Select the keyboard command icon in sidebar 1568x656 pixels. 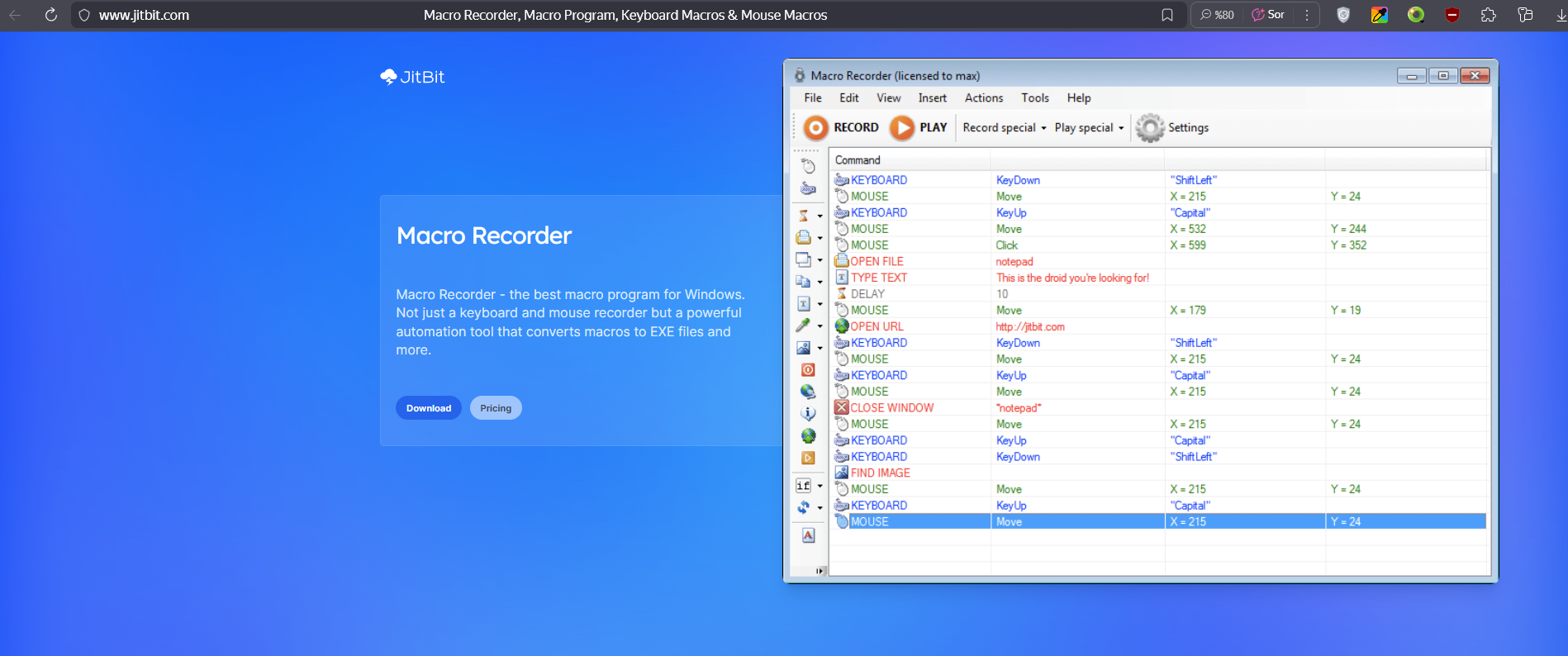[808, 188]
